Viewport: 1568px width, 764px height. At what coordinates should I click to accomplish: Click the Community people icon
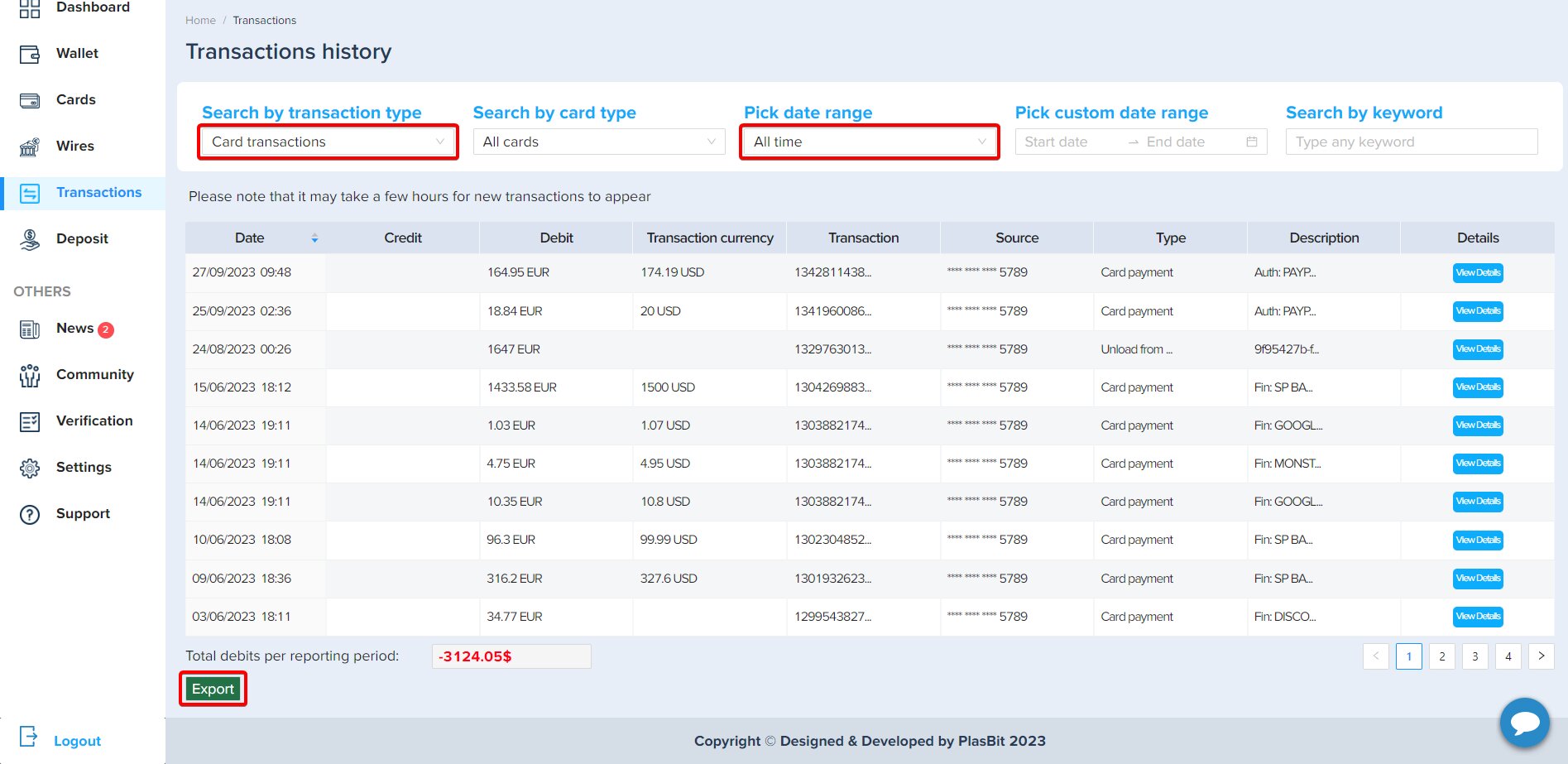(30, 375)
